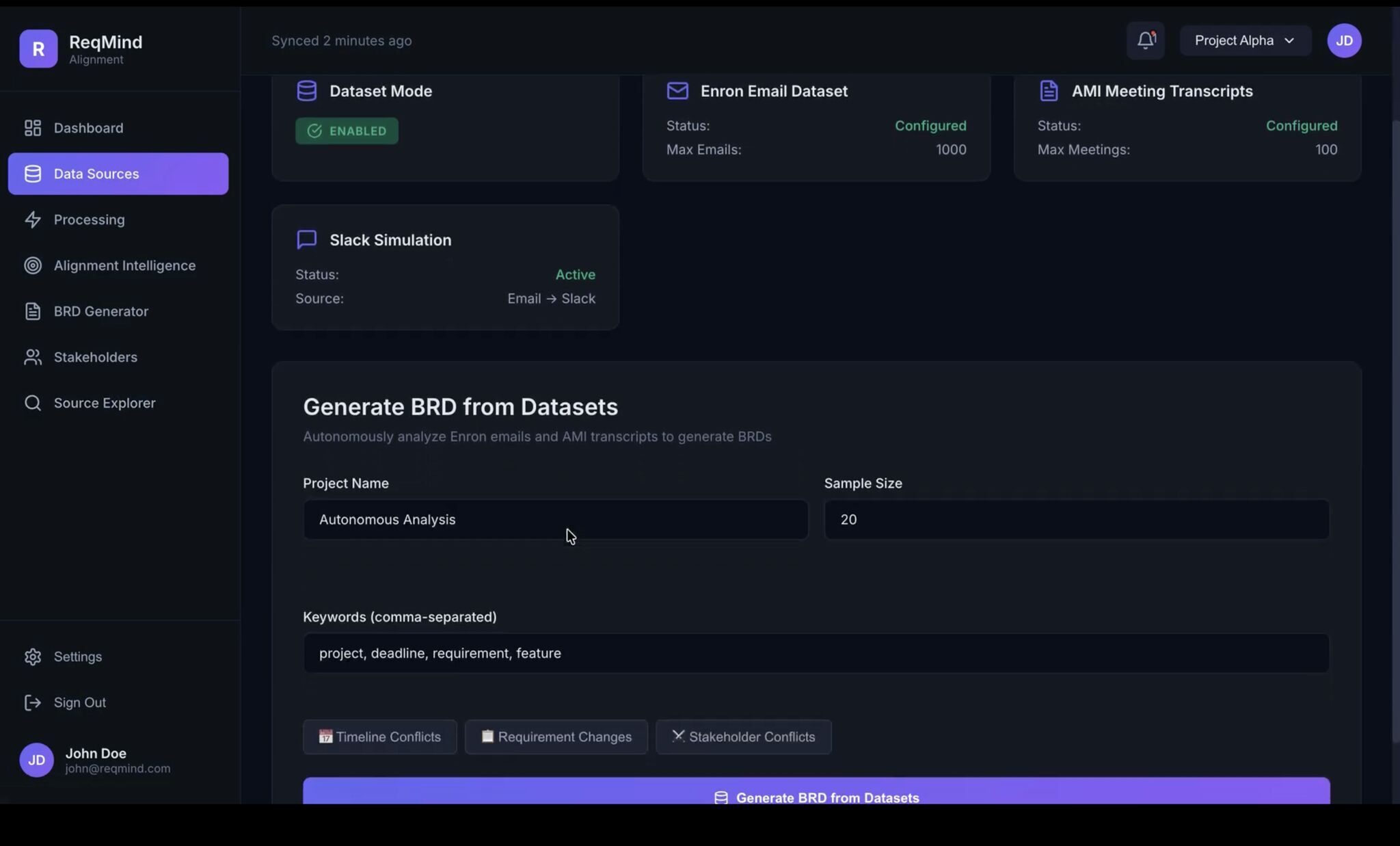The height and width of the screenshot is (846, 1400).
Task: Click the Stakeholders people icon
Action: [33, 357]
